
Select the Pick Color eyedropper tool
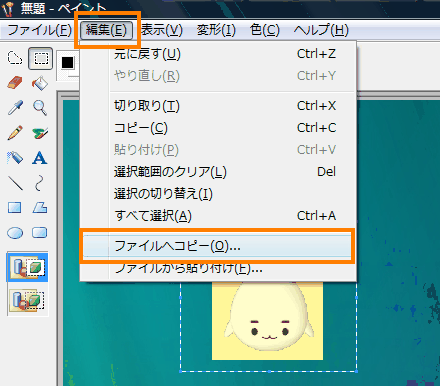point(15,108)
